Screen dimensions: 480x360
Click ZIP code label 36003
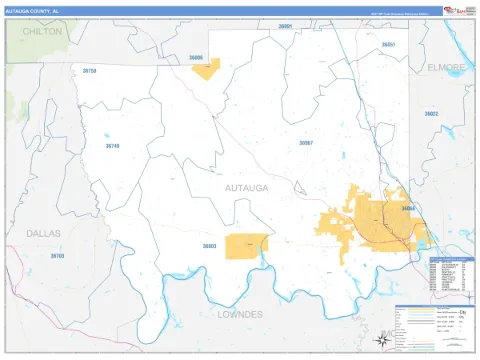[210, 246]
